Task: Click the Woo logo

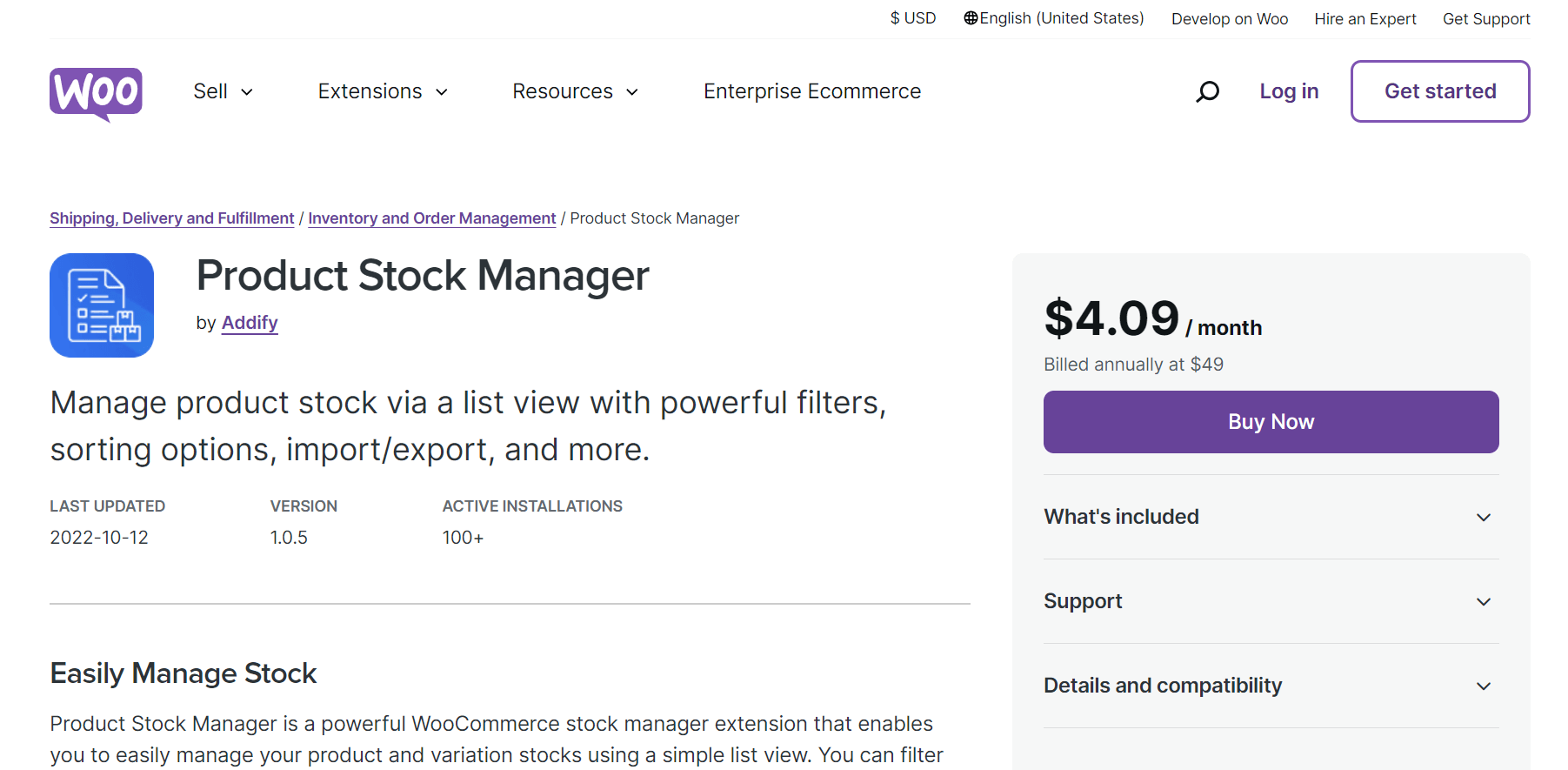Action: (x=96, y=93)
